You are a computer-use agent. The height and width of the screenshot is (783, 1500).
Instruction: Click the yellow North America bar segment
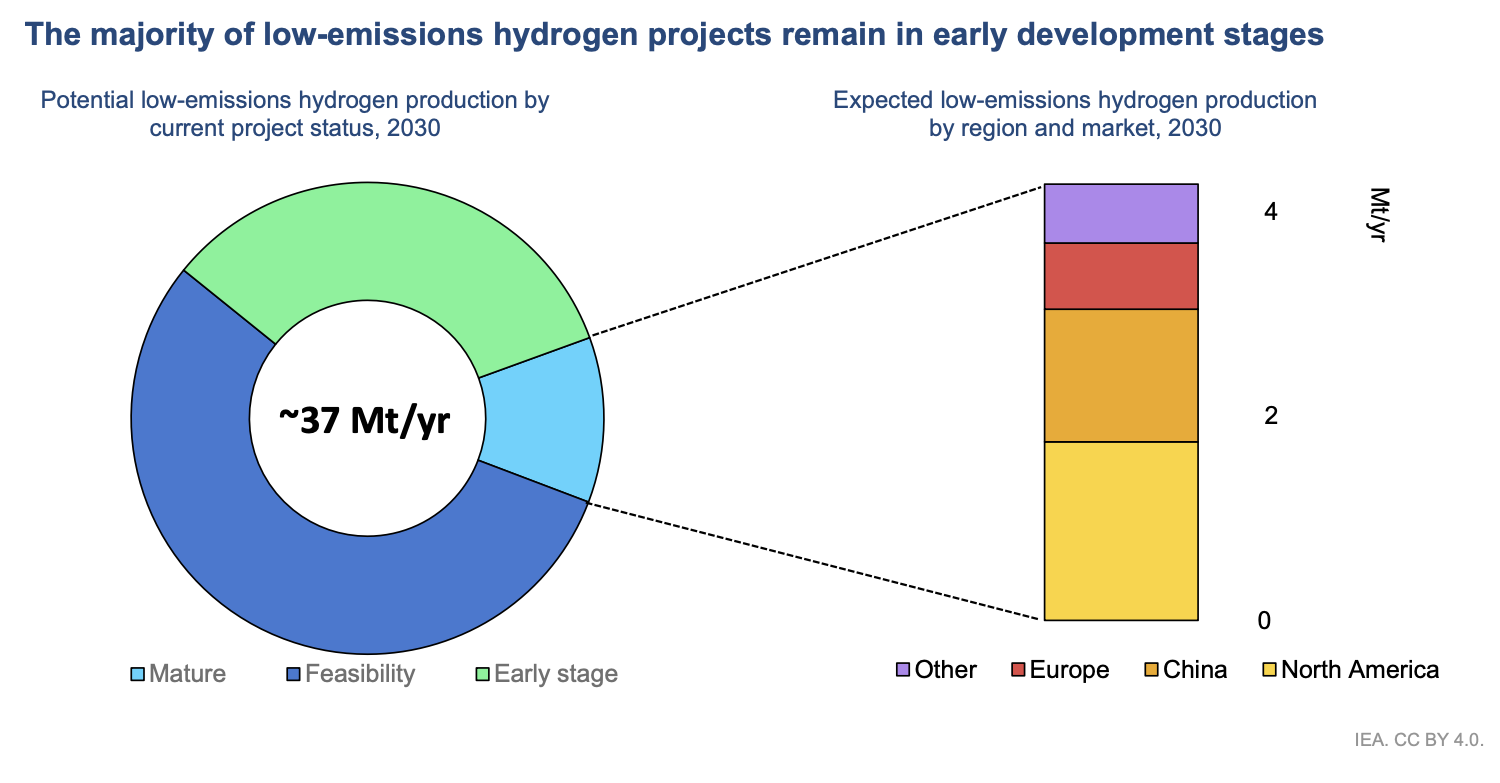click(x=1120, y=530)
